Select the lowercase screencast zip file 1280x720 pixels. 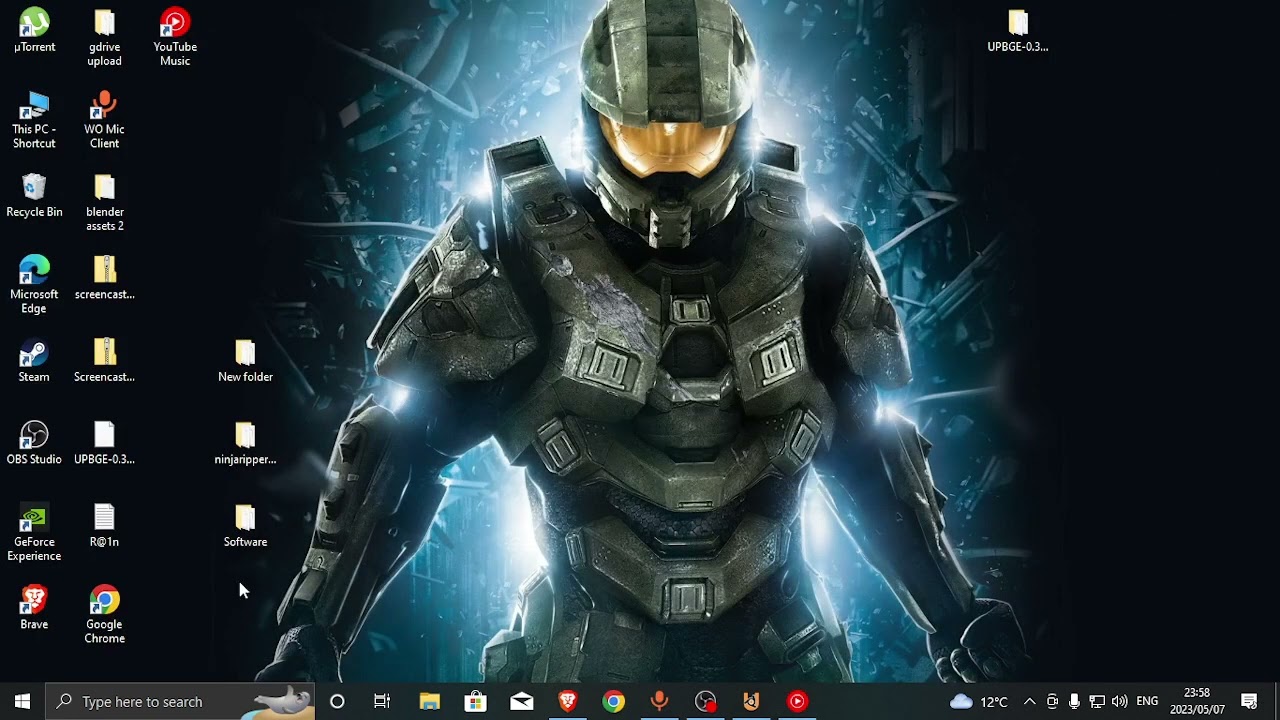coord(104,278)
